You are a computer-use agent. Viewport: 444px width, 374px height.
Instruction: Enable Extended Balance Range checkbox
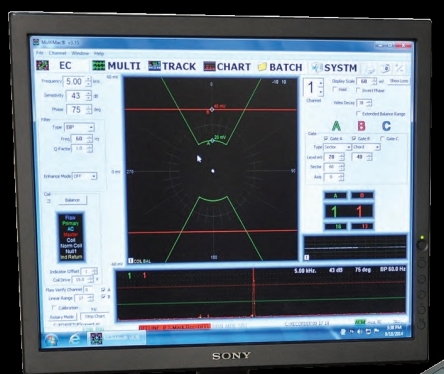(x=358, y=114)
